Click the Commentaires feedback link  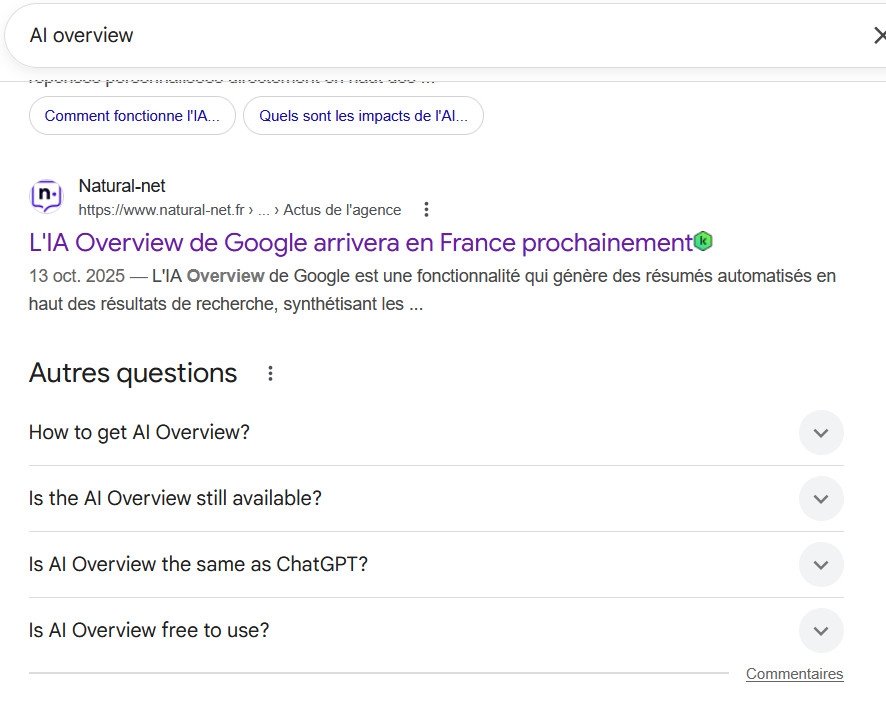click(794, 674)
